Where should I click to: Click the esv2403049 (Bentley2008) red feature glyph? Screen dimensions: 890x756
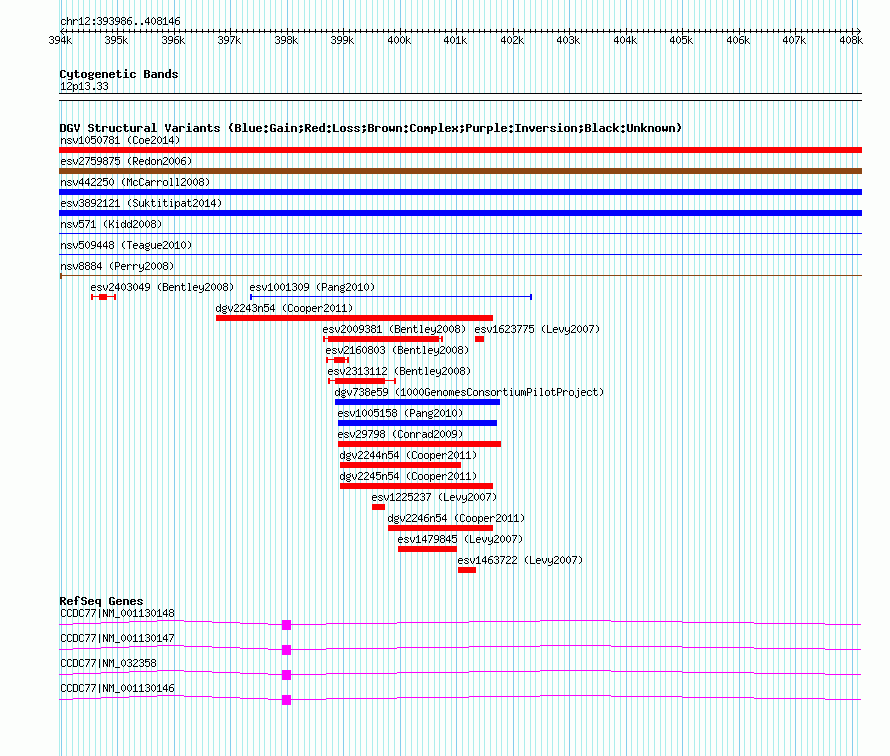tap(103, 297)
